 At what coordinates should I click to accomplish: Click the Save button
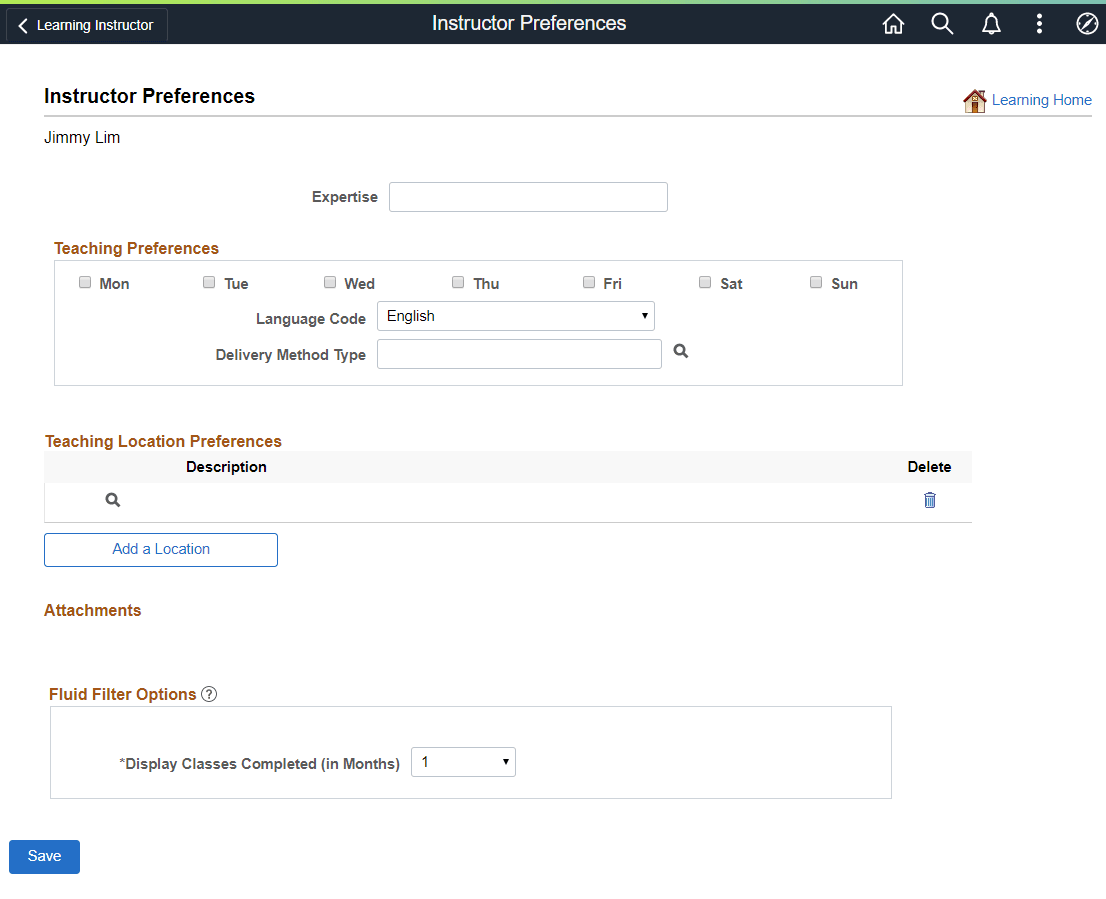(44, 856)
